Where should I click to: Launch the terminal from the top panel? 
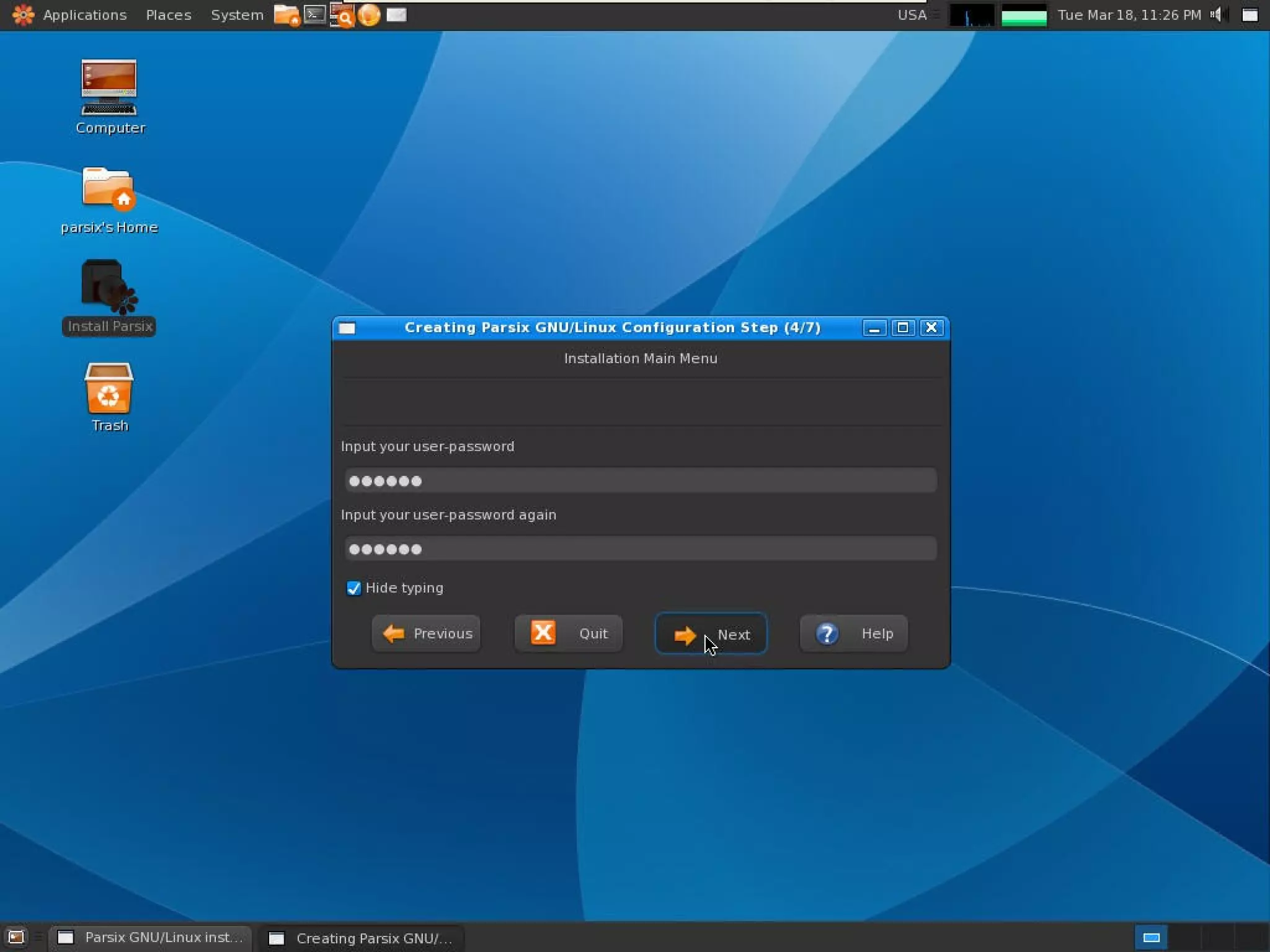(314, 15)
